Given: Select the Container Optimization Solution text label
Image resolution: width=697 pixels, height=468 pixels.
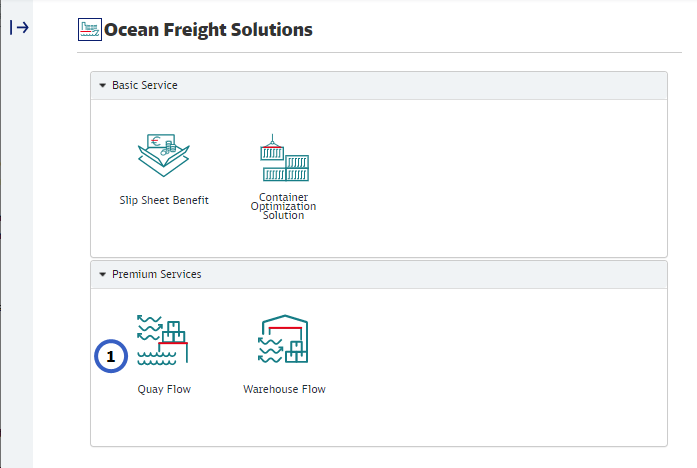Looking at the screenshot, I should [283, 206].
